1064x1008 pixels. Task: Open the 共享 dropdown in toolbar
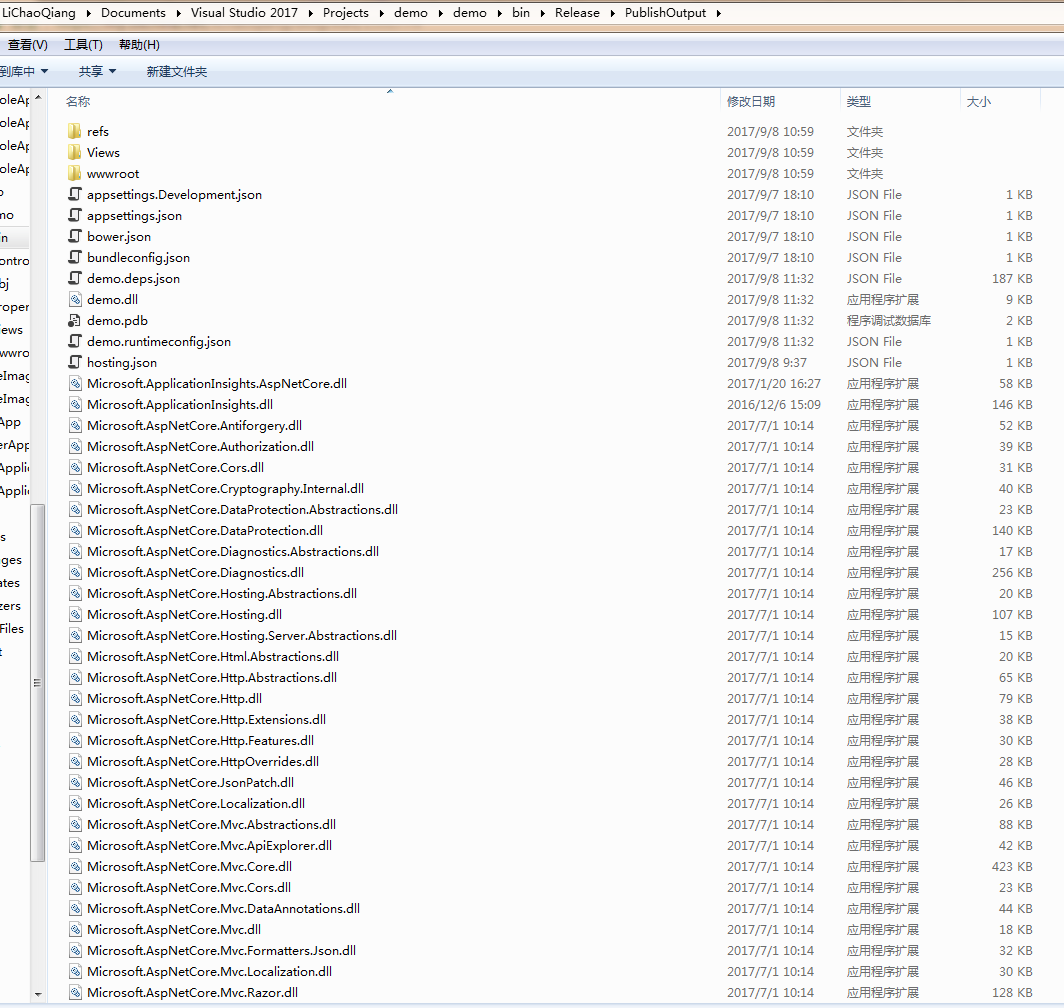97,71
